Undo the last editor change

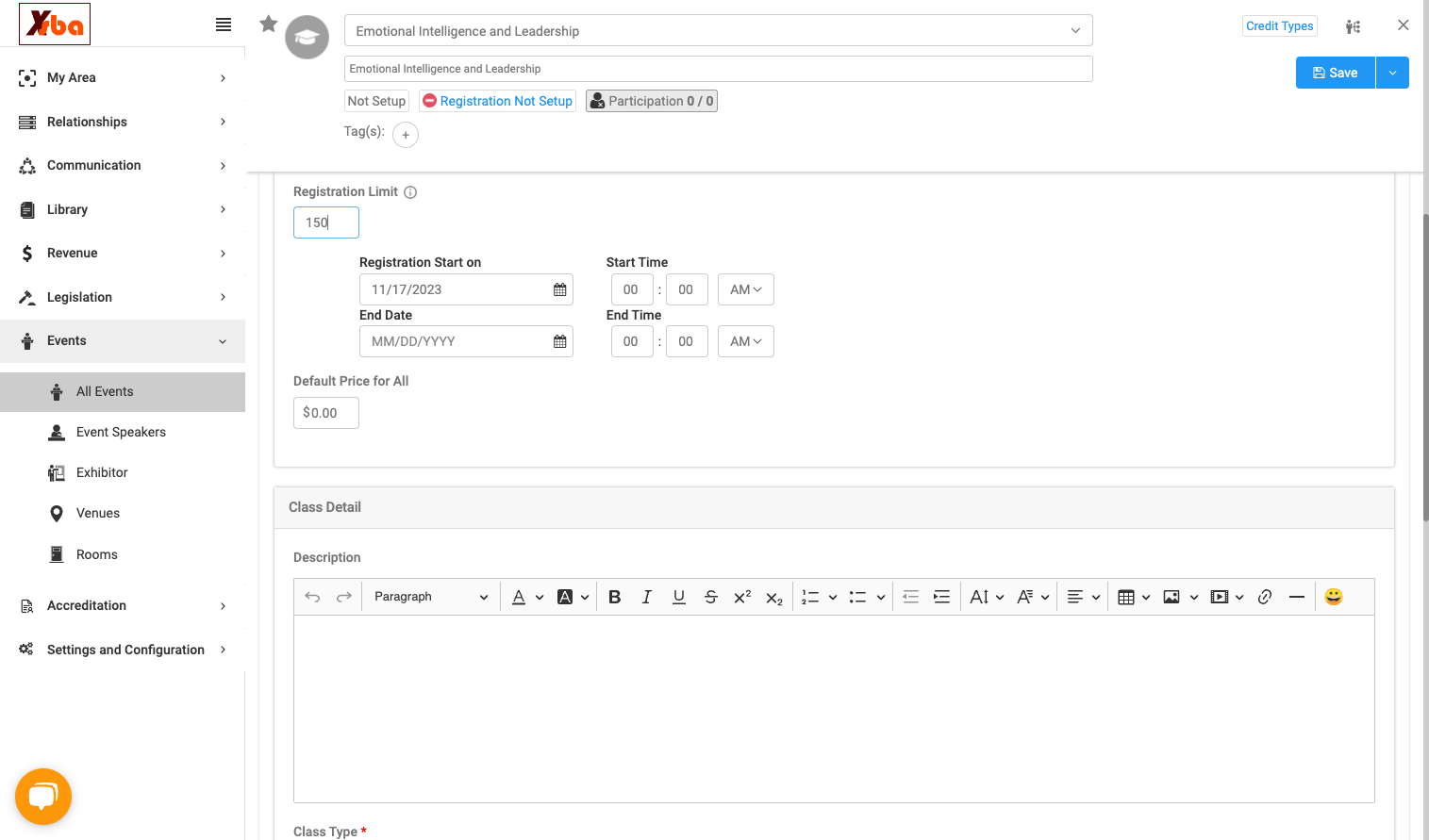(x=312, y=597)
